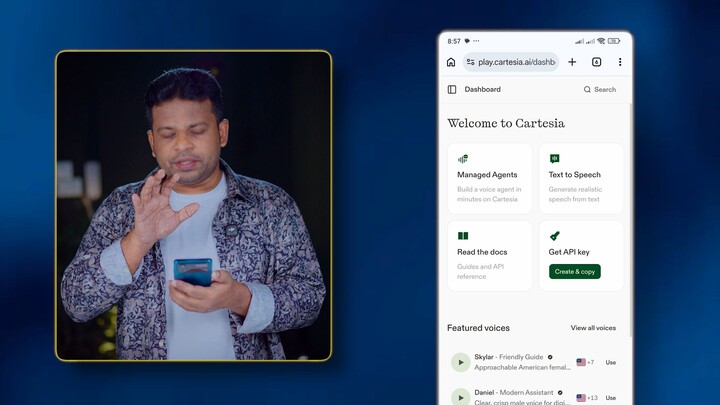Click the site settings icon in address bar
This screenshot has height=405, width=720.
pyautogui.click(x=471, y=62)
